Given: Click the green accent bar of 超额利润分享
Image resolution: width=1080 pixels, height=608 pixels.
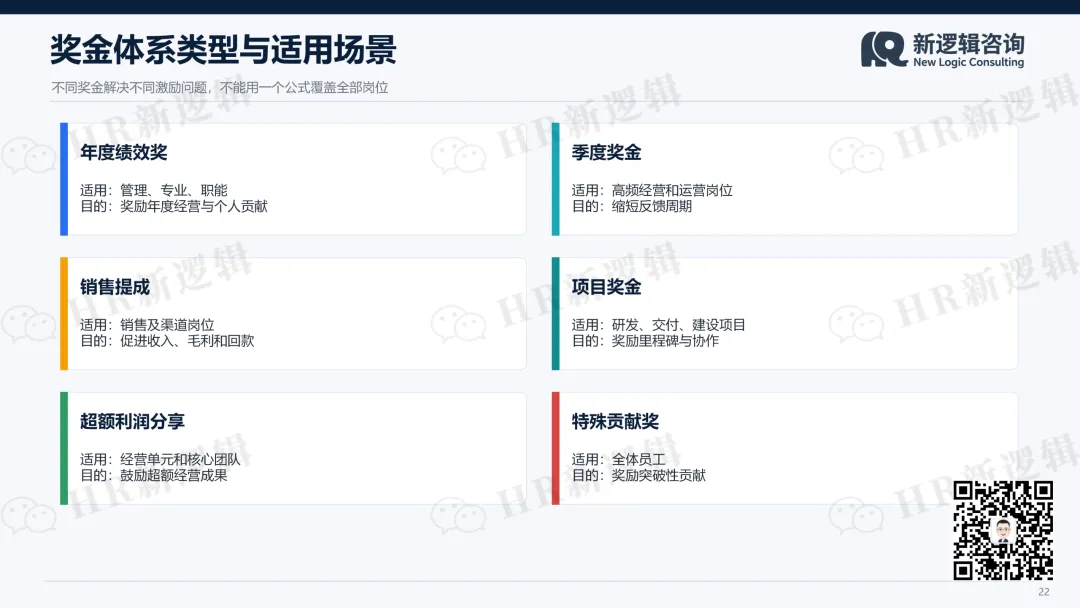Looking at the screenshot, I should pos(64,448).
